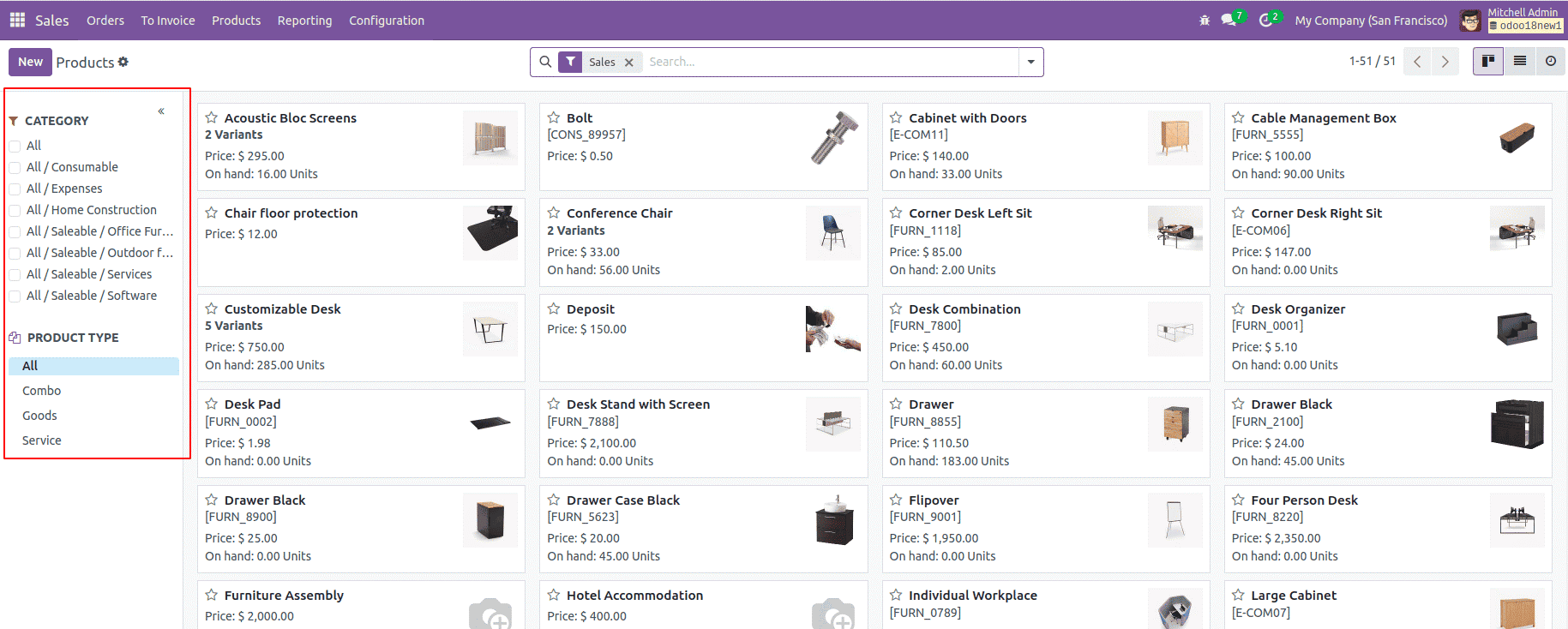Screen dimensions: 1568x629
Task: Favorite the Acoustic Bloc Screens product
Action: pyautogui.click(x=212, y=117)
